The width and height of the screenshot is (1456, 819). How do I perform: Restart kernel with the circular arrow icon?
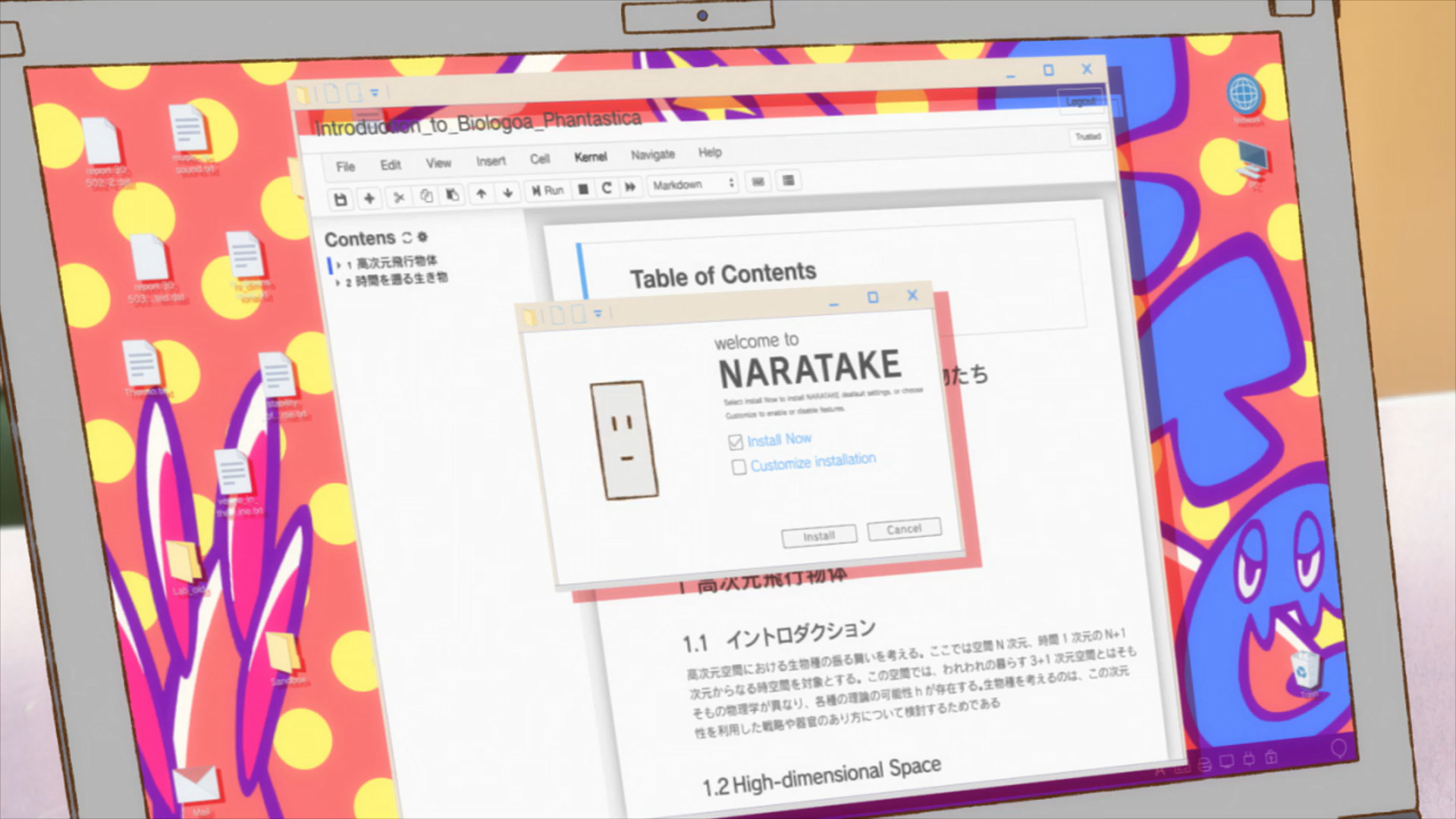tap(607, 187)
